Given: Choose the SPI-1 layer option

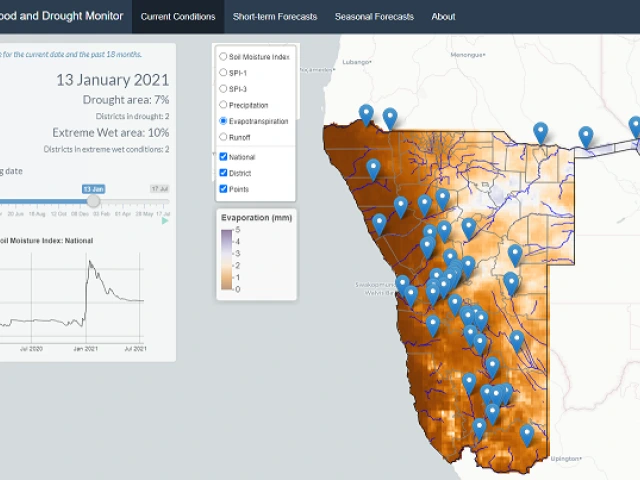Looking at the screenshot, I should point(223,73).
